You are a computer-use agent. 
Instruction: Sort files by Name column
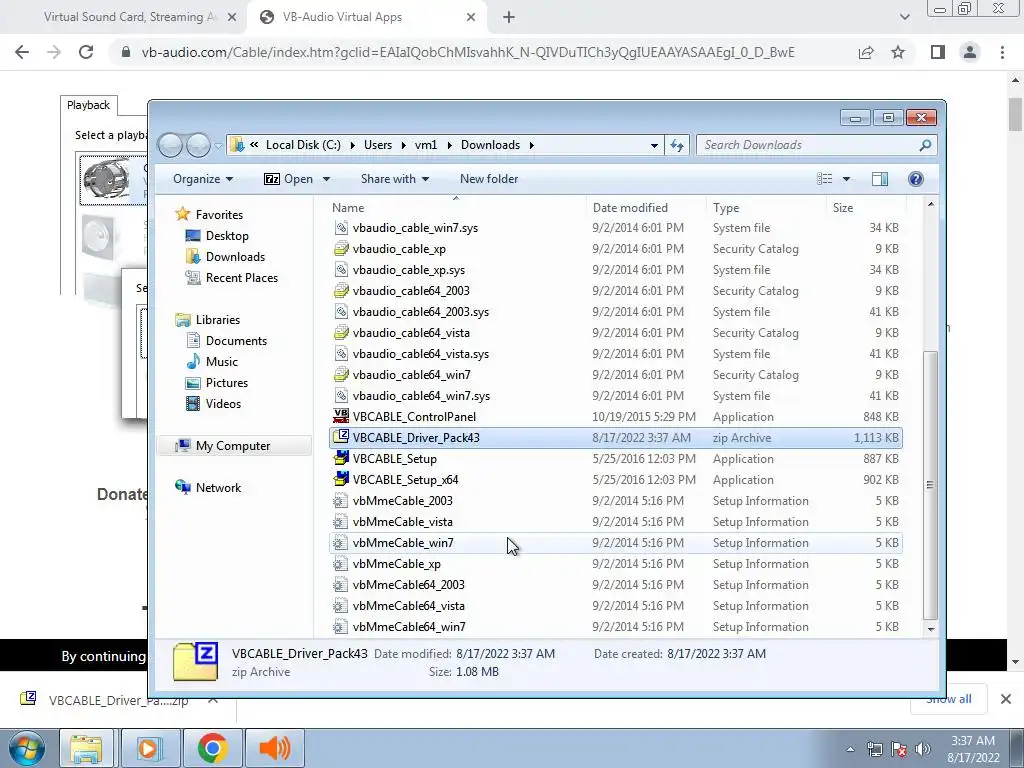click(x=456, y=208)
